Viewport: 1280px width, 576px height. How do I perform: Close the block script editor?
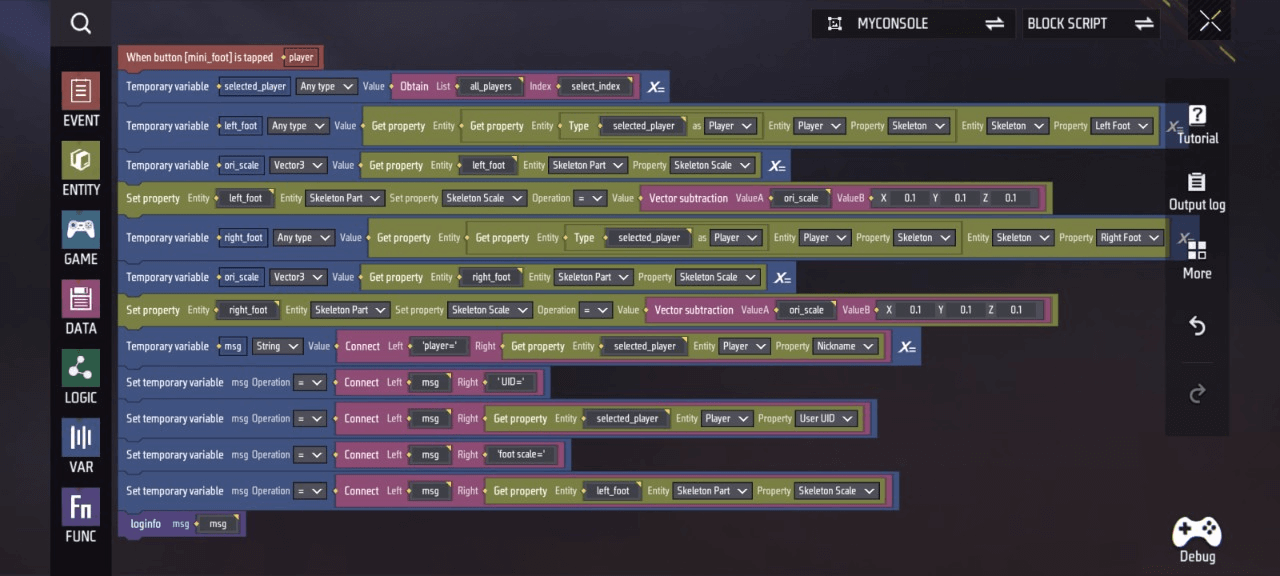pos(1210,22)
